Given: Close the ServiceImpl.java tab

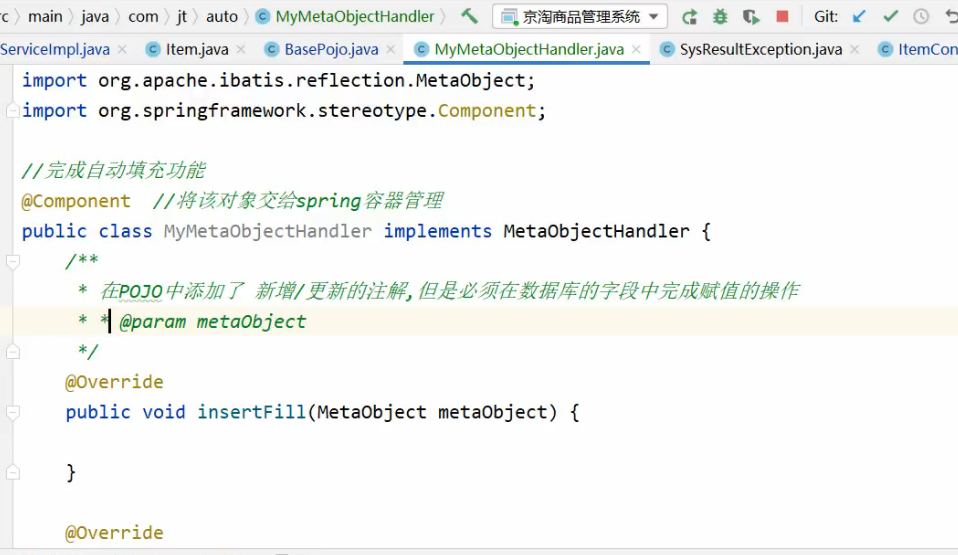Looking at the screenshot, I should (122, 49).
